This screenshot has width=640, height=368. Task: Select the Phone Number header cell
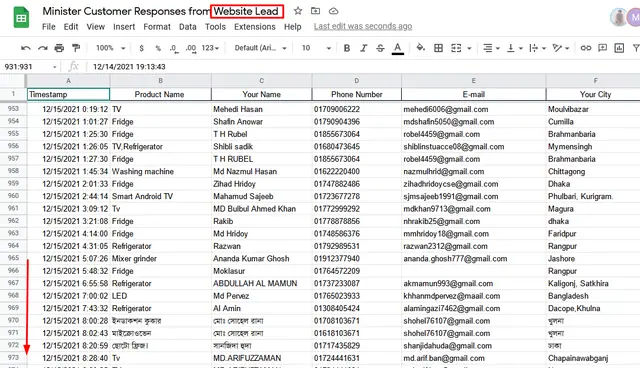click(x=357, y=94)
